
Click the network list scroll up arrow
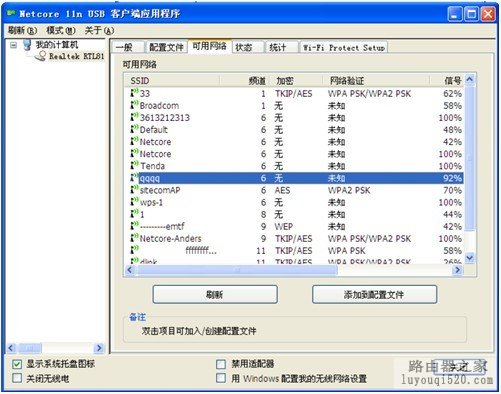(x=470, y=79)
